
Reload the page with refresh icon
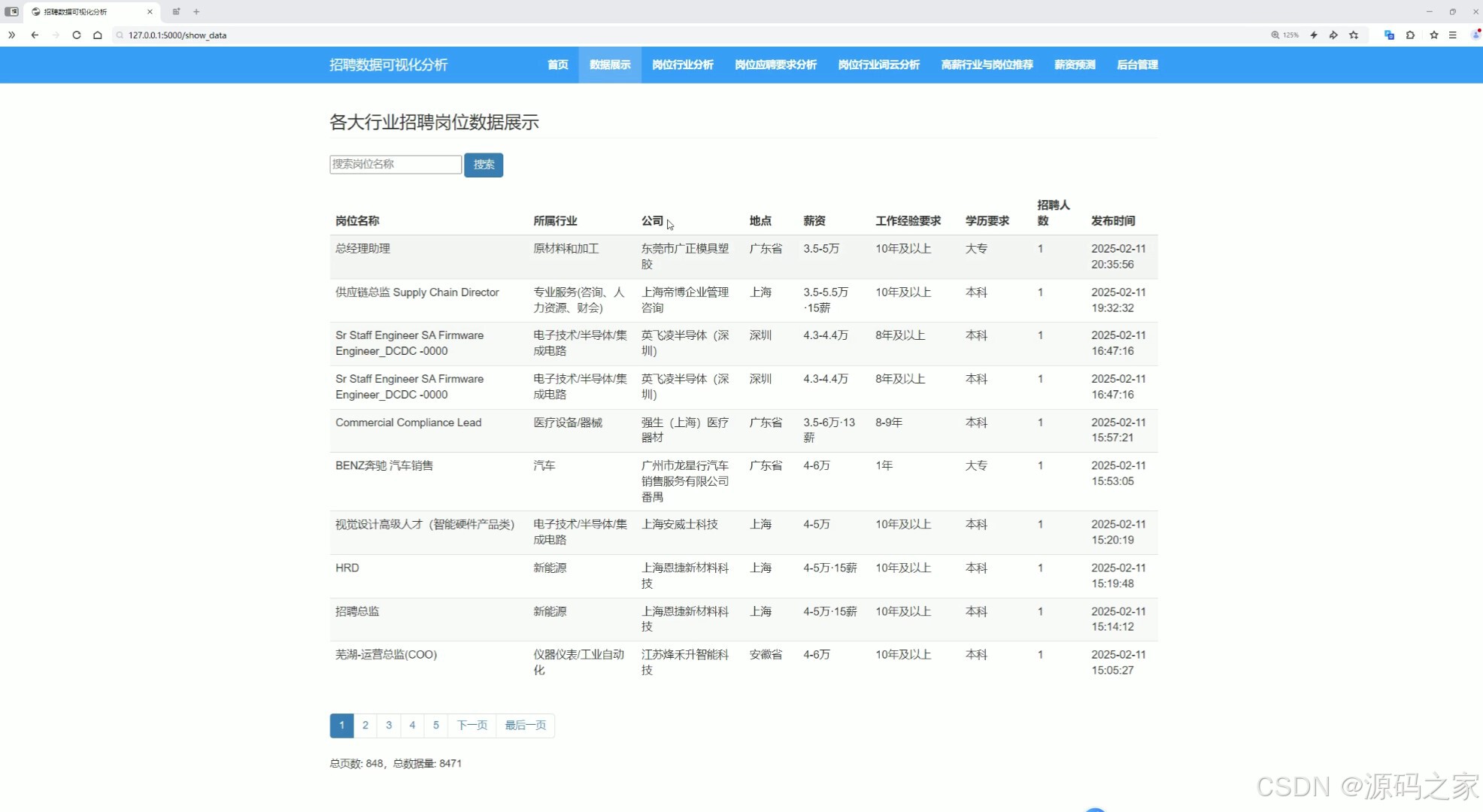point(77,35)
